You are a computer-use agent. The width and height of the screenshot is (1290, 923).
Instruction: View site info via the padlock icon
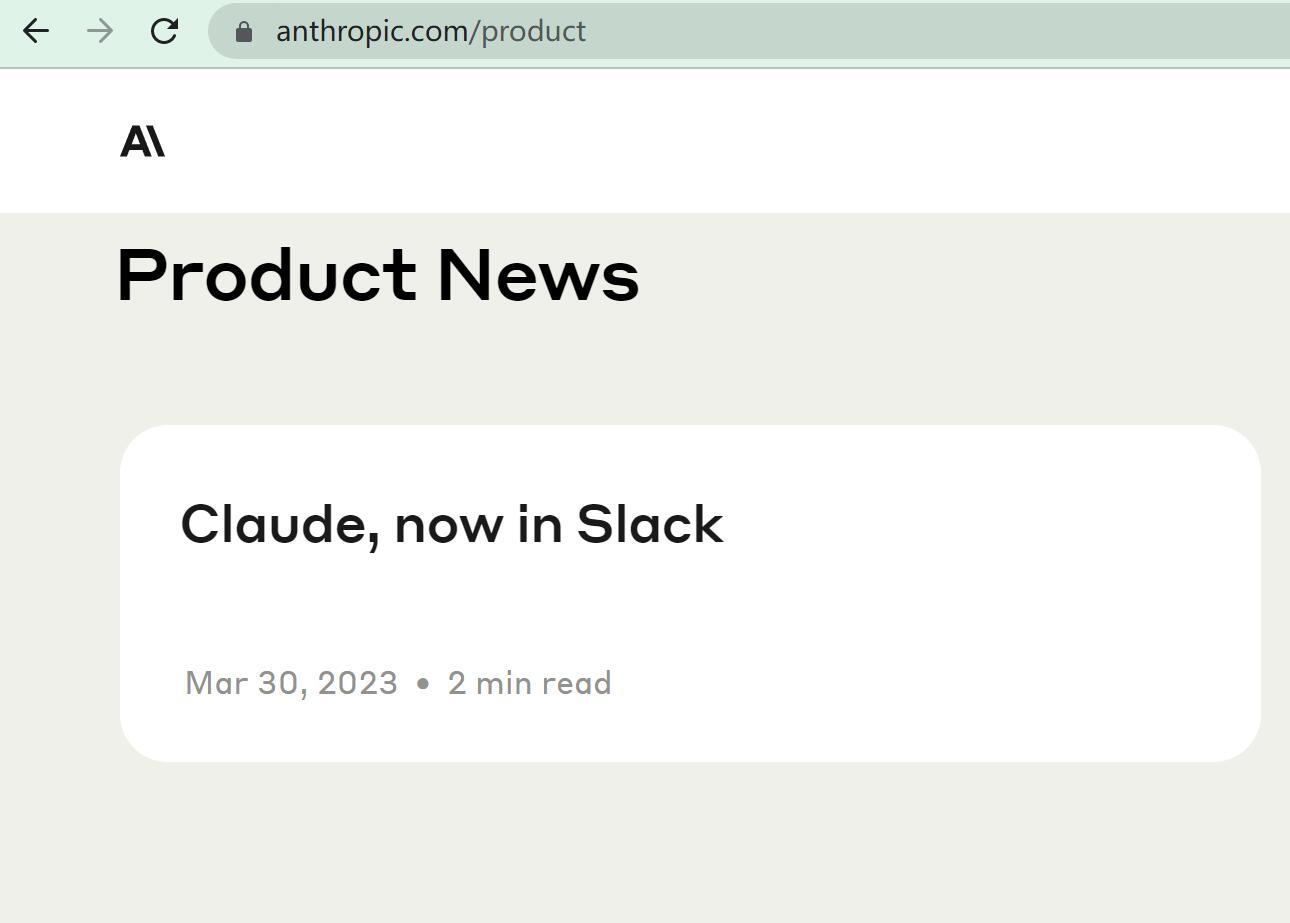(243, 32)
